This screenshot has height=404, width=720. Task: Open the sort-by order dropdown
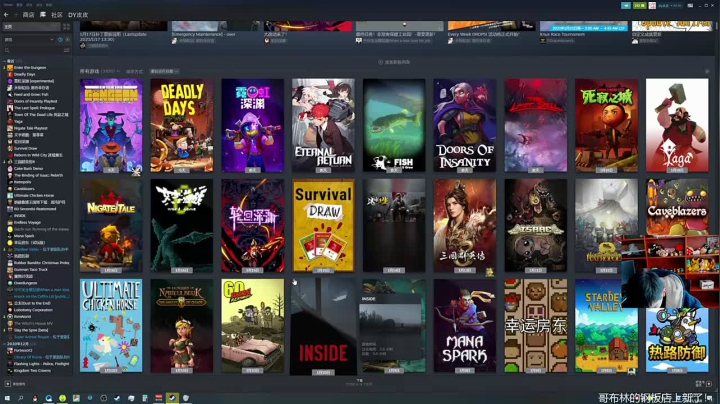[x=164, y=71]
